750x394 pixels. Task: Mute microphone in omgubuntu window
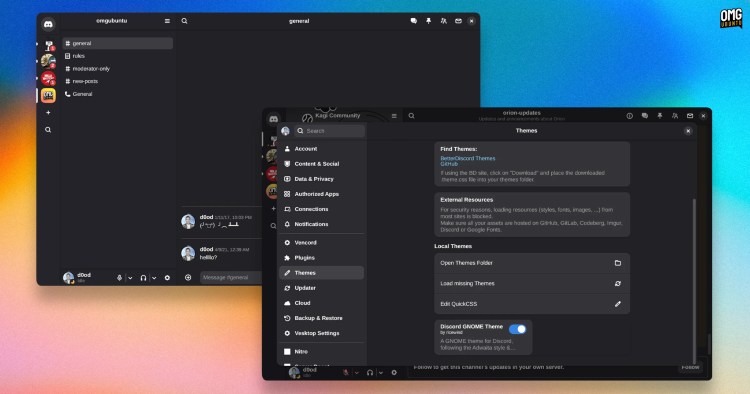click(120, 278)
